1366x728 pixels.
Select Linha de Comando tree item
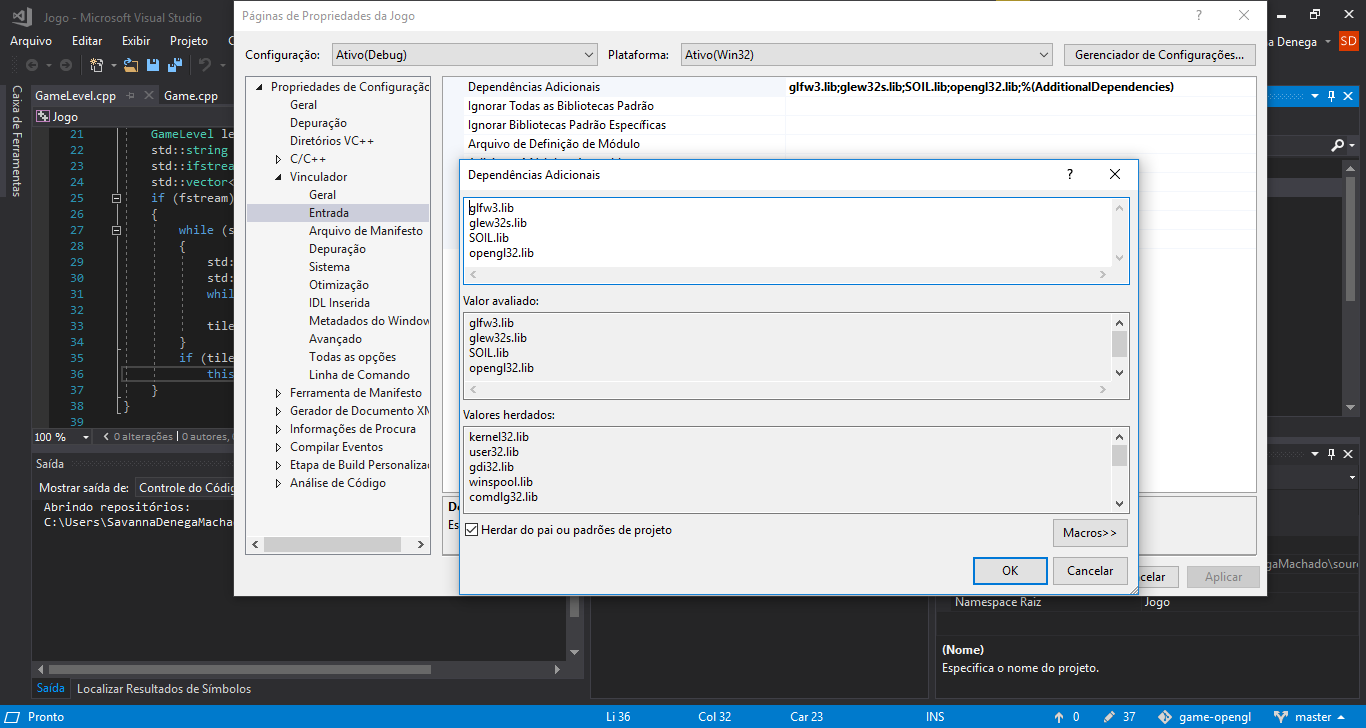click(359, 375)
